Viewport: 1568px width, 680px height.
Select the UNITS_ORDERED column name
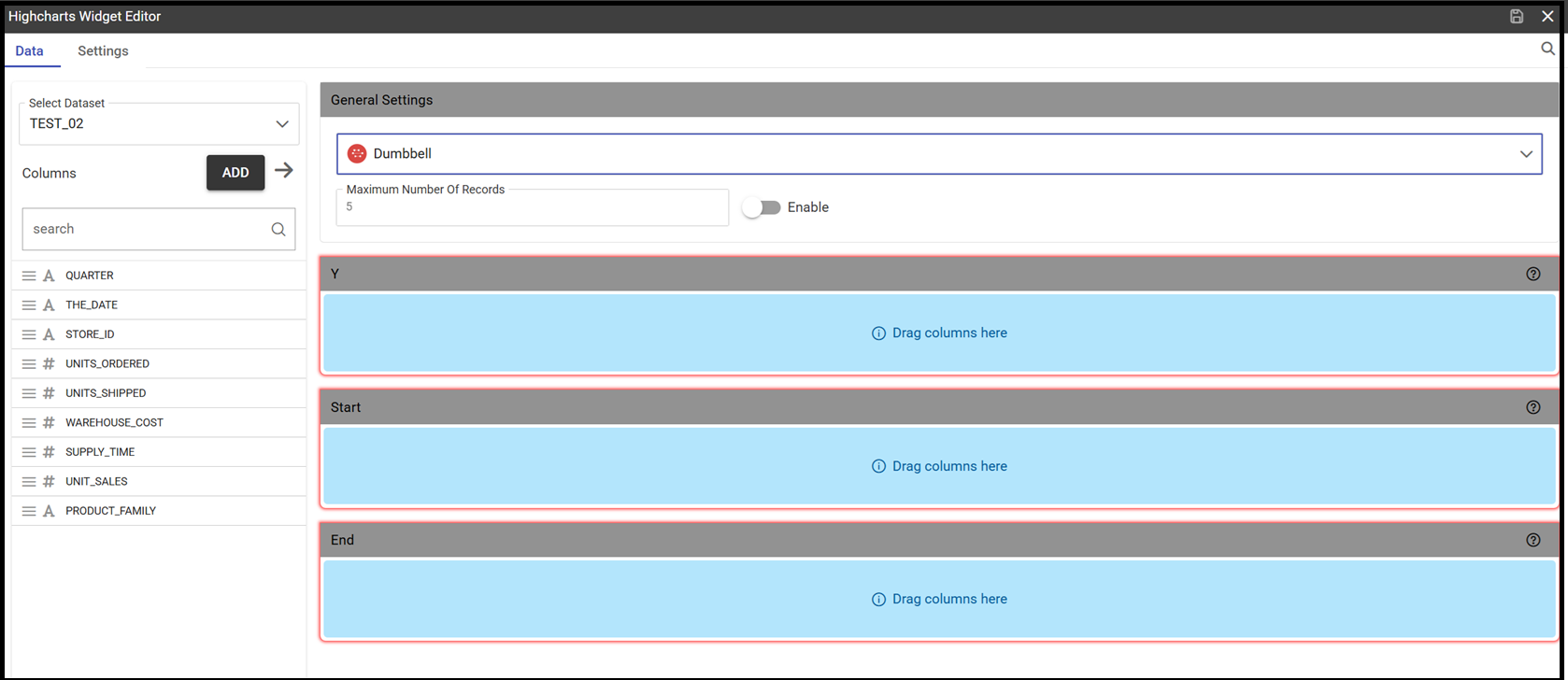click(107, 364)
